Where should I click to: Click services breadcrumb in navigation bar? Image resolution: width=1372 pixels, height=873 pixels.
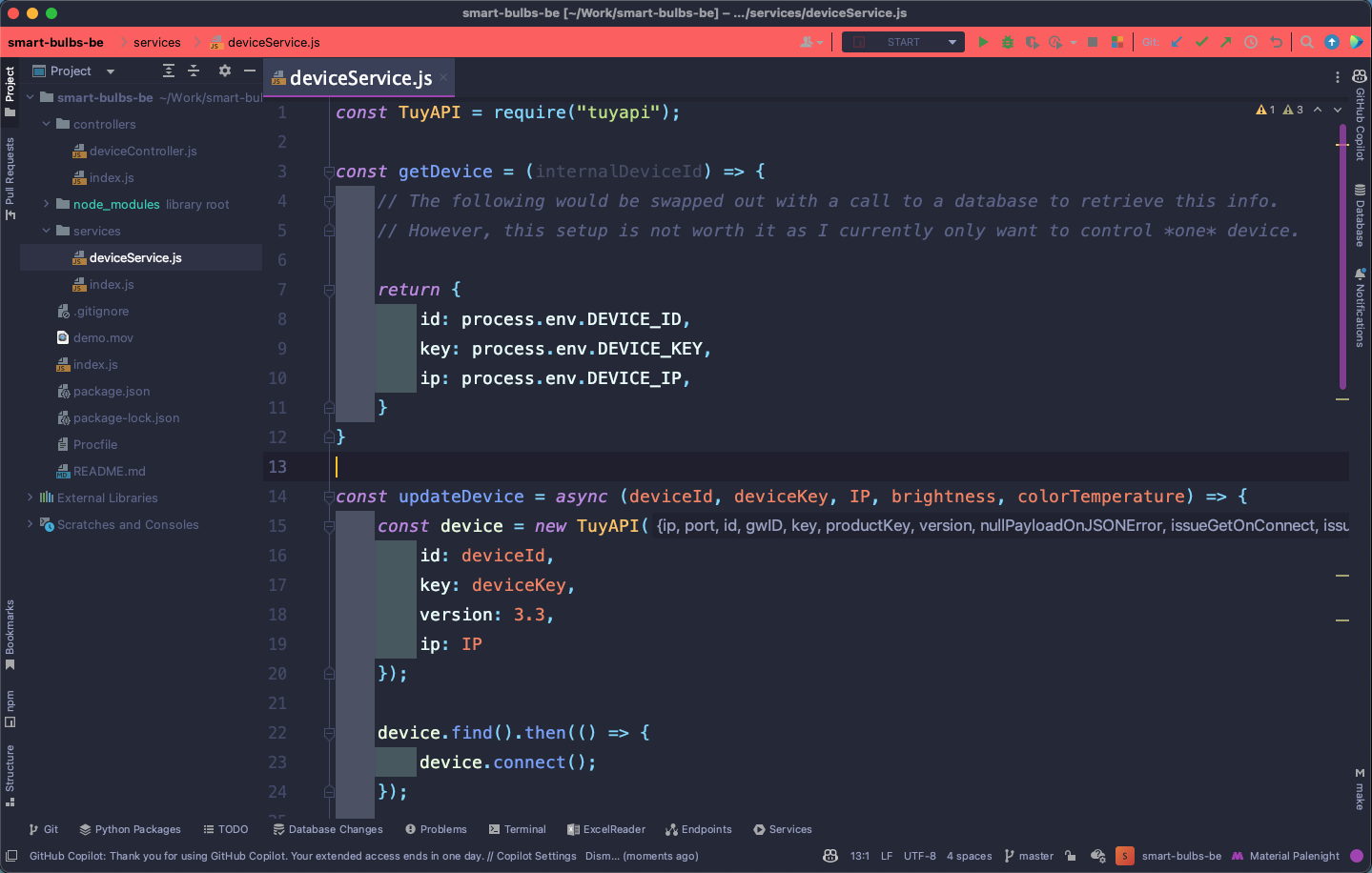[157, 42]
